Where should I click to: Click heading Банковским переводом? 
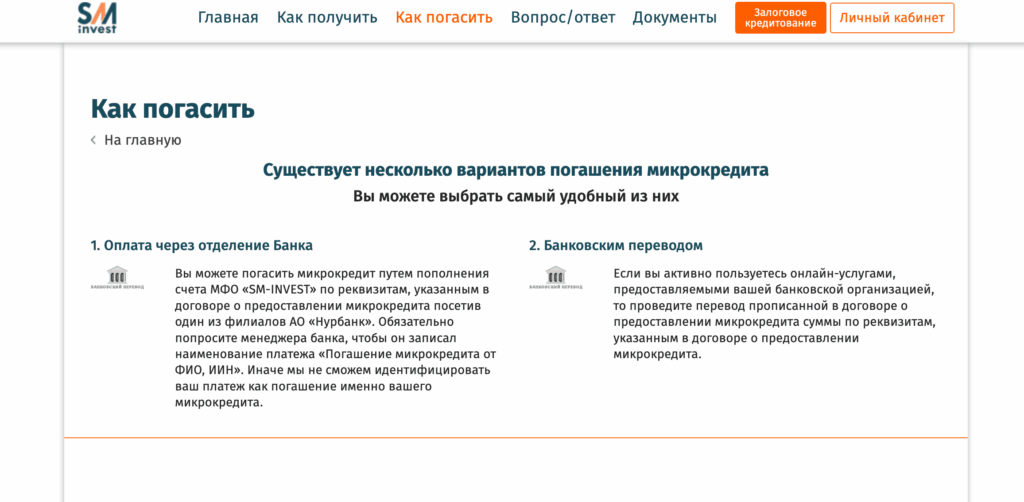point(616,245)
